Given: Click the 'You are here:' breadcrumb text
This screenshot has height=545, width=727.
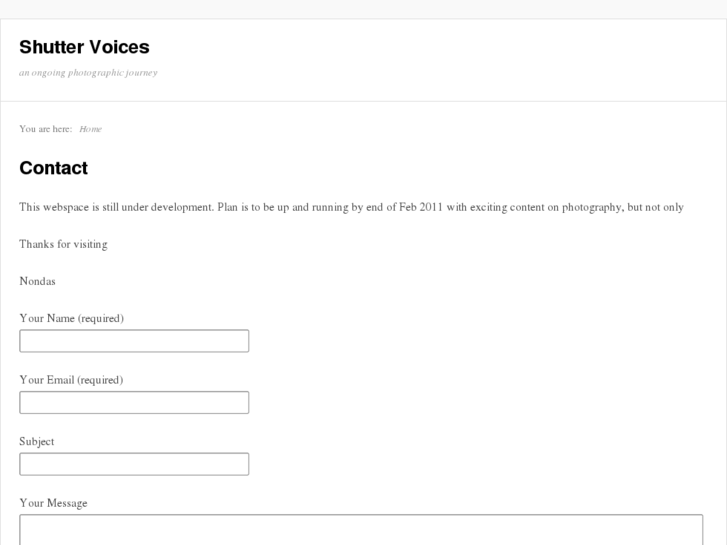Looking at the screenshot, I should tap(45, 129).
